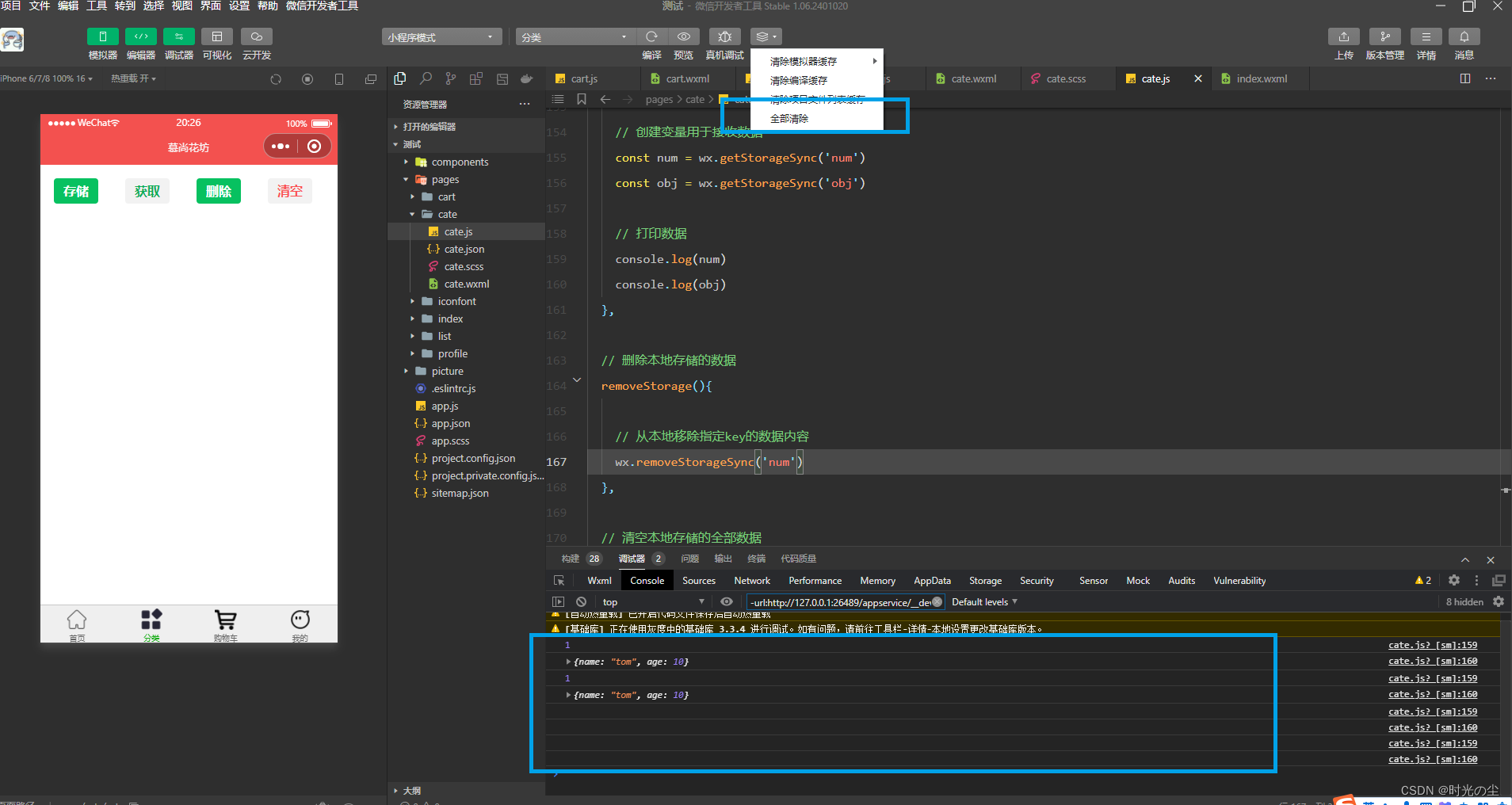The width and height of the screenshot is (1512, 805).
Task: Toggle the visualization panel button
Action: (x=216, y=36)
